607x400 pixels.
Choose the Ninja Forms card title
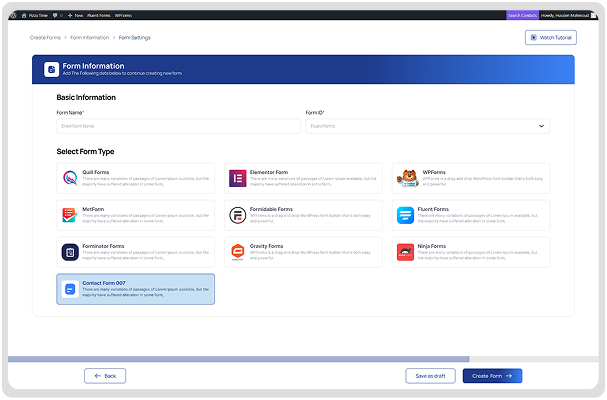coord(432,246)
